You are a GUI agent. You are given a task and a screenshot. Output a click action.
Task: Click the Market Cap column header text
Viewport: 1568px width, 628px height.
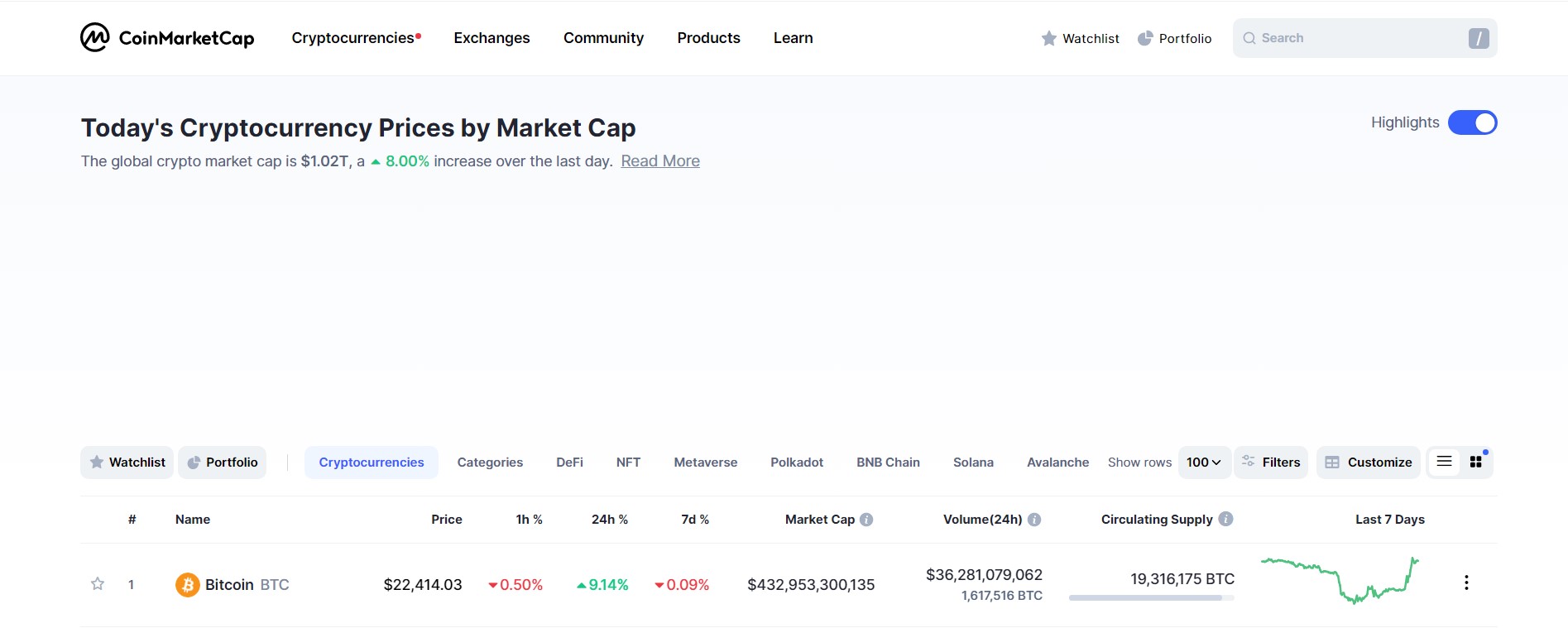(820, 520)
